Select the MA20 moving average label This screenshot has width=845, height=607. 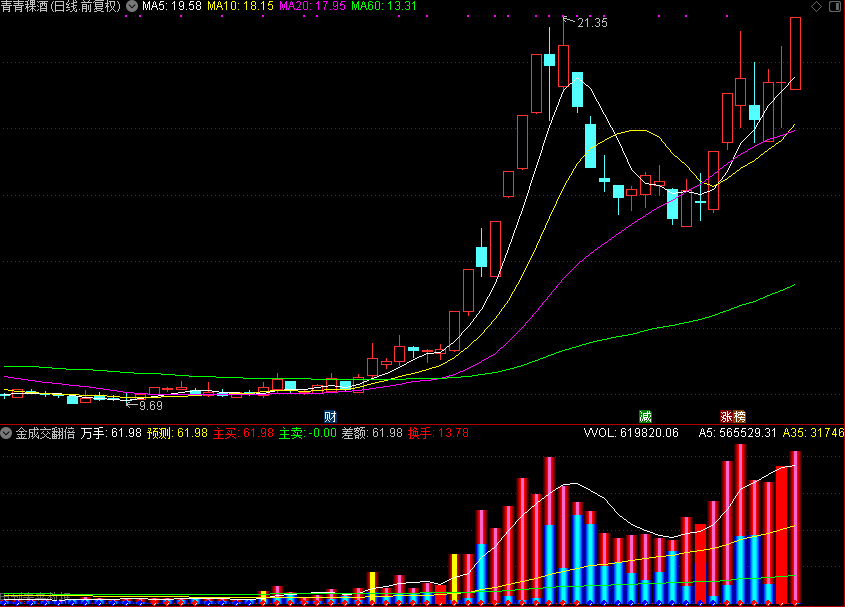click(x=311, y=6)
